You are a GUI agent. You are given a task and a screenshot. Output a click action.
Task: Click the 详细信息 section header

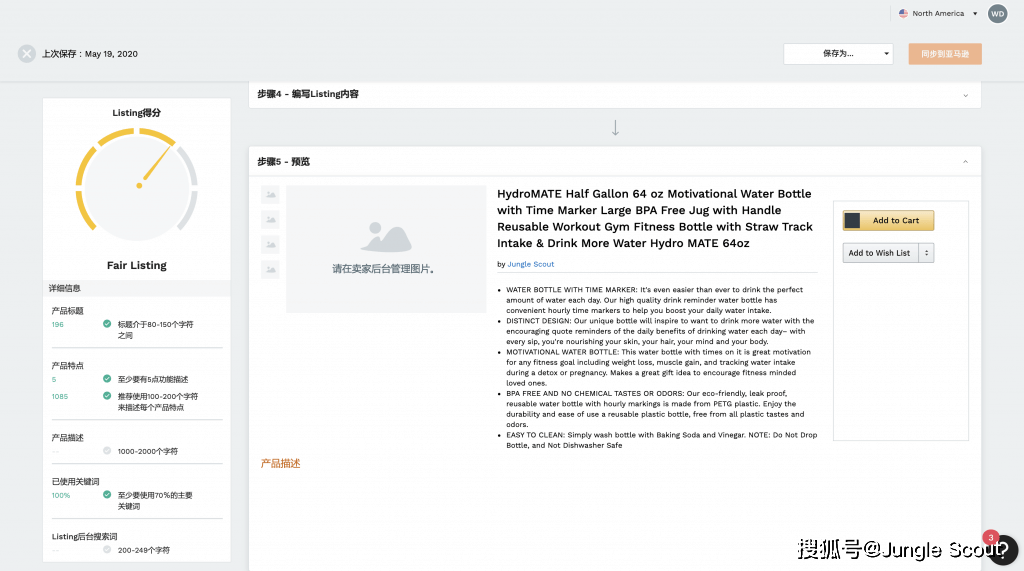click(65, 288)
